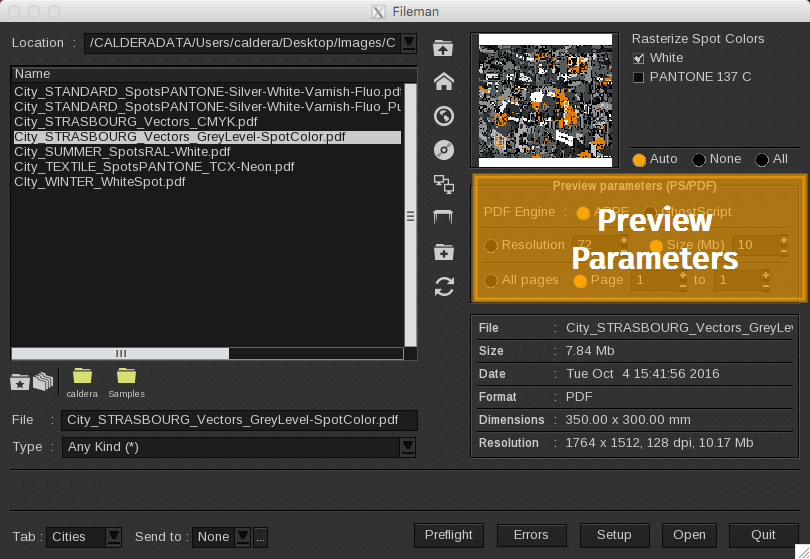Viewport: 810px width, 559px height.
Task: Open the Samples bookmark folder
Action: [x=126, y=381]
